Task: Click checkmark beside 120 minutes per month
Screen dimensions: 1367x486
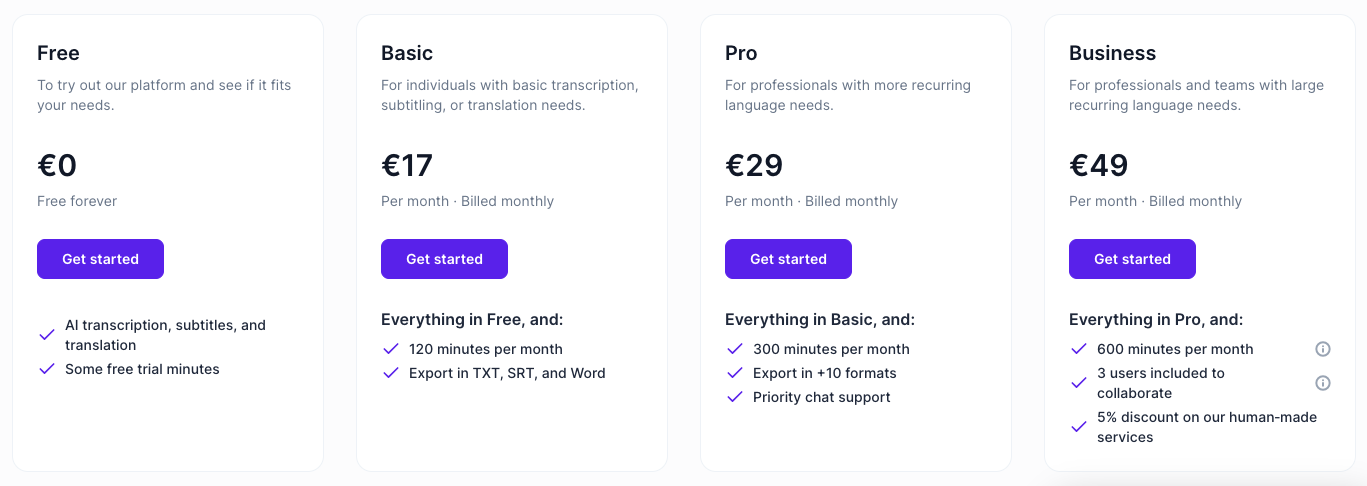Action: pyautogui.click(x=390, y=349)
